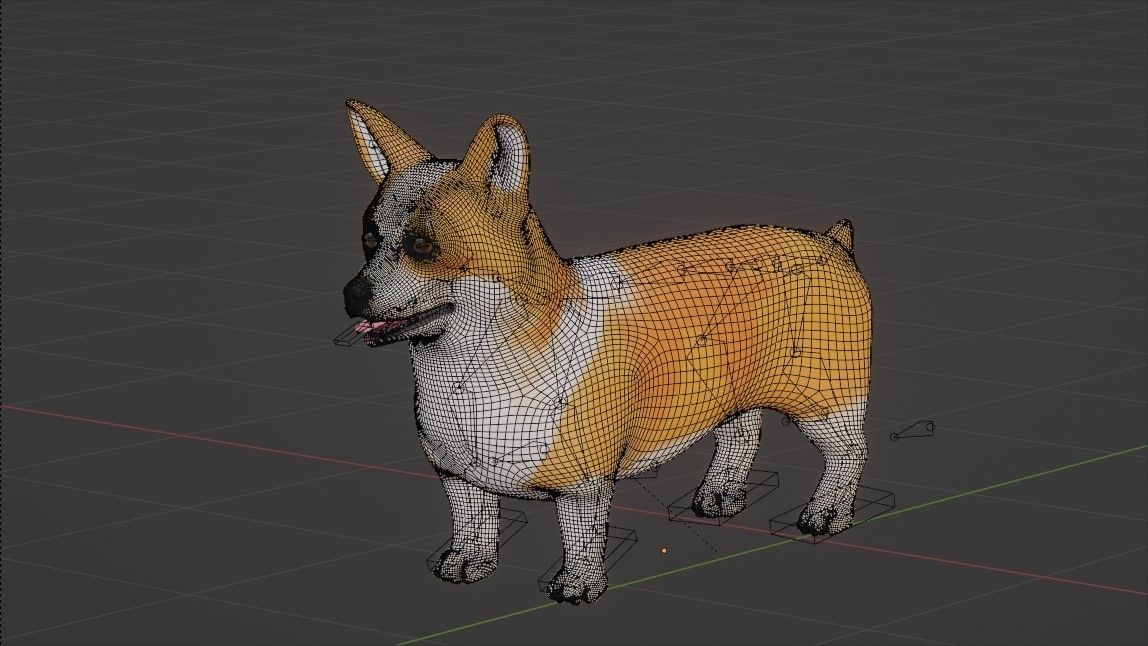Viewport: 1148px width, 646px height.
Task: Select the orange origin point dot
Action: pos(662,548)
